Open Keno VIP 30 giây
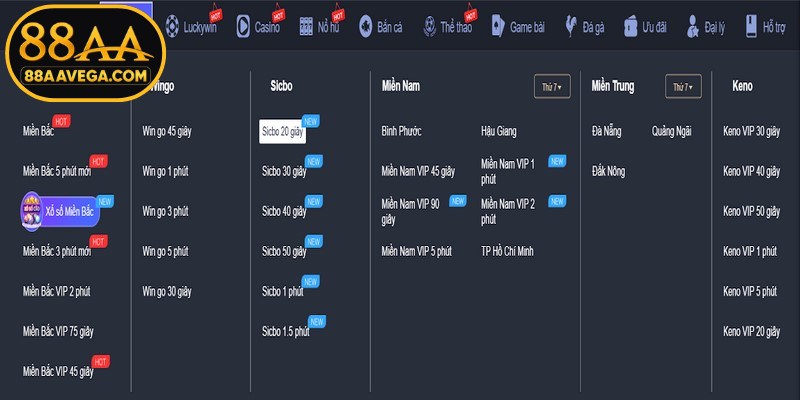Screen dimensions: 800x400 click(x=750, y=131)
